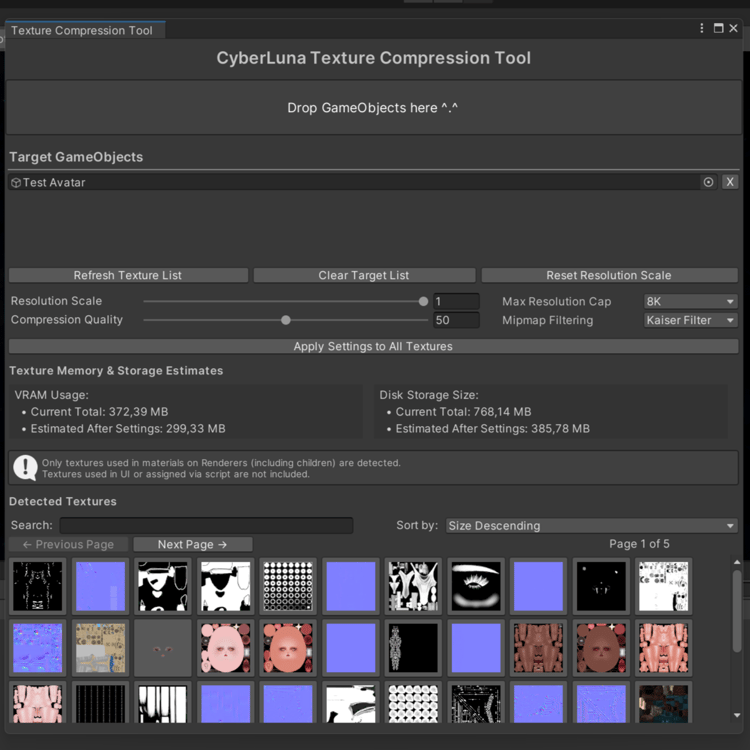Open the window's three-dot options menu
The height and width of the screenshot is (750, 750).
pos(701,28)
